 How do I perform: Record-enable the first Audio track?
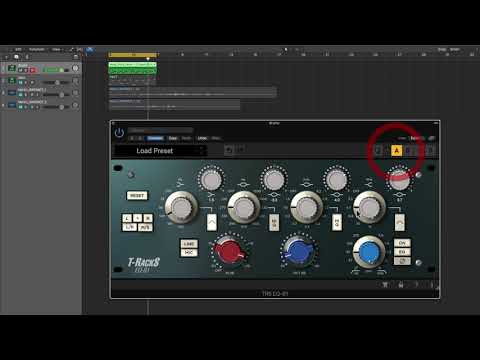point(32,70)
